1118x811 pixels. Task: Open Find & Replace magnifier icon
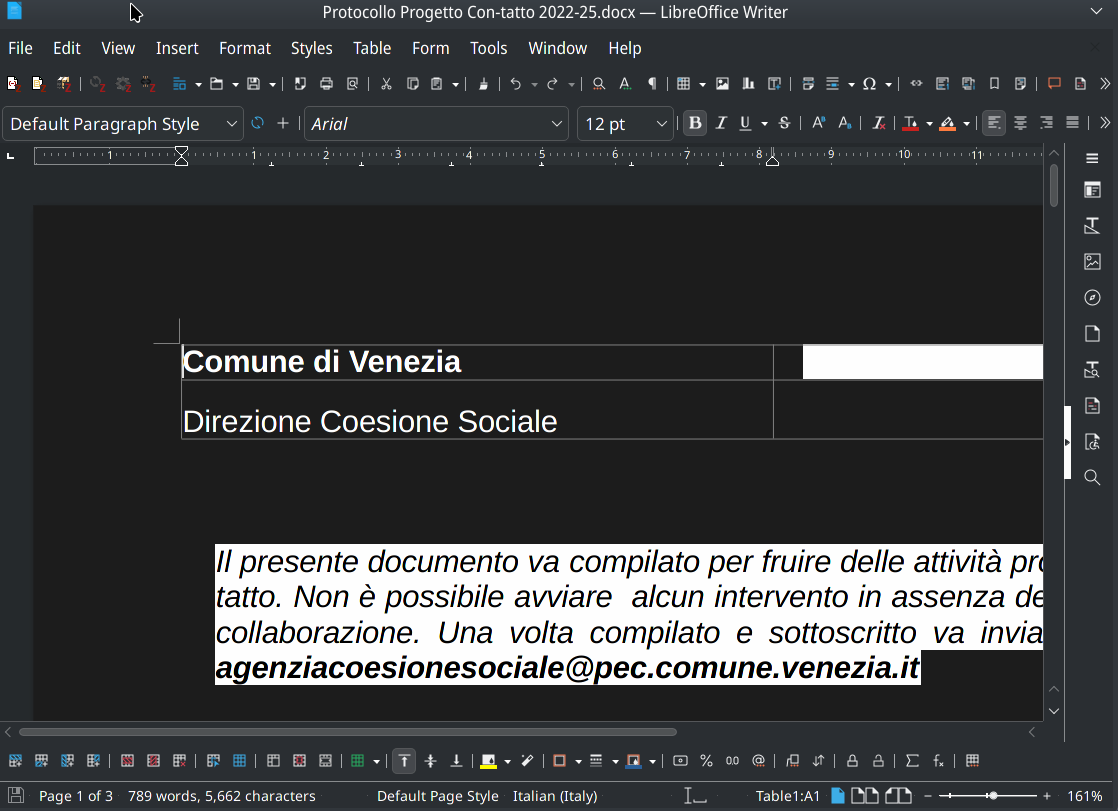(x=599, y=84)
